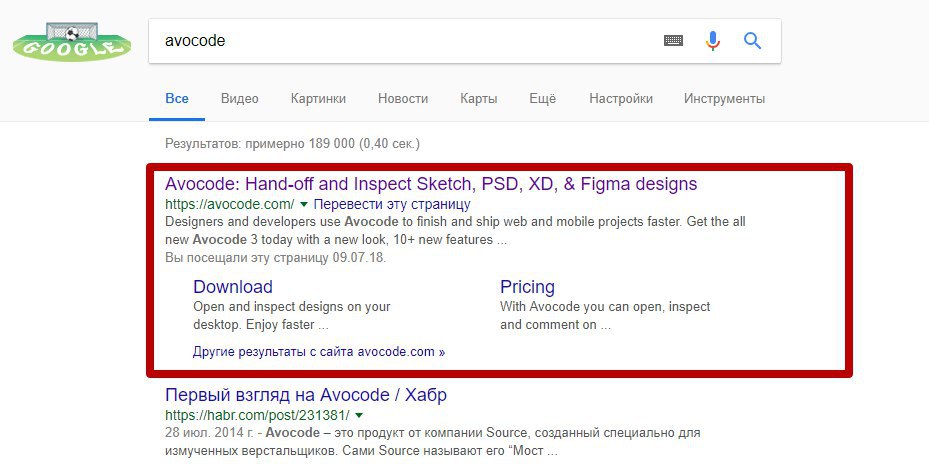
Task: Switch to the Картинки tab
Action: coord(318,99)
